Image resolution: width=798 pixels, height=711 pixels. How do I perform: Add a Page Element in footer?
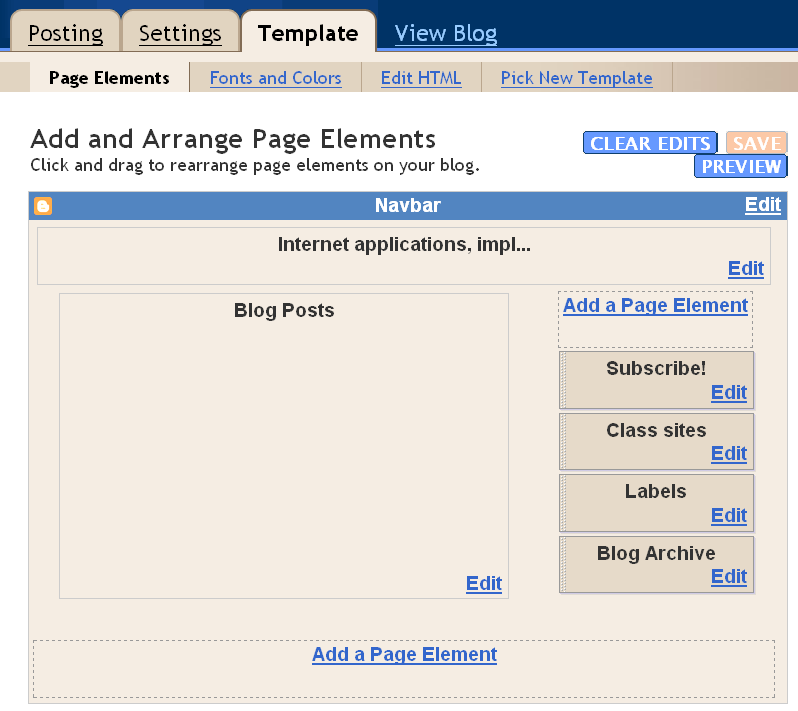(x=405, y=655)
